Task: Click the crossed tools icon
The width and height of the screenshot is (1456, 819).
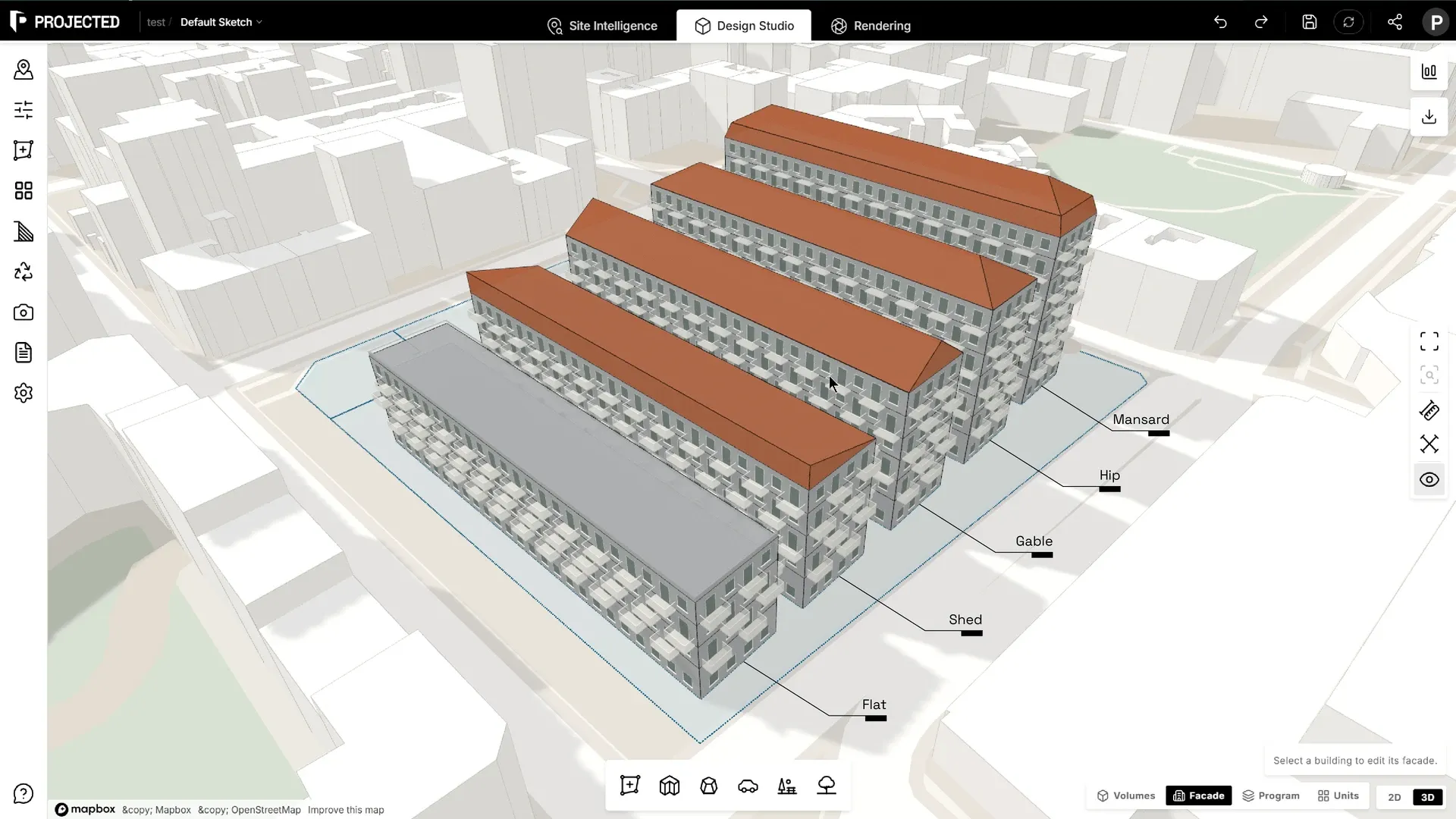Action: point(1429,444)
